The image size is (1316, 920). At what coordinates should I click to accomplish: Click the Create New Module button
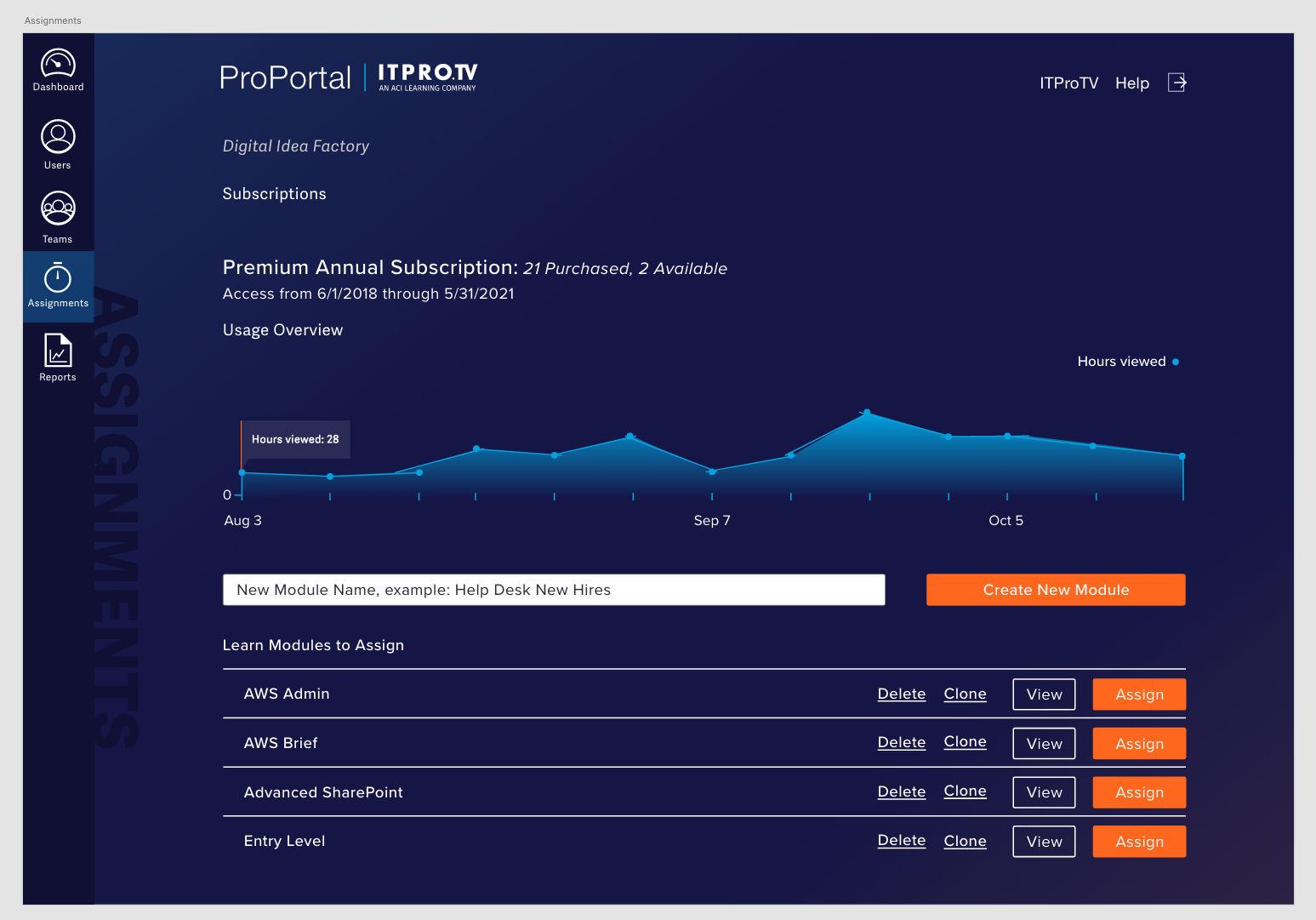[1056, 590]
